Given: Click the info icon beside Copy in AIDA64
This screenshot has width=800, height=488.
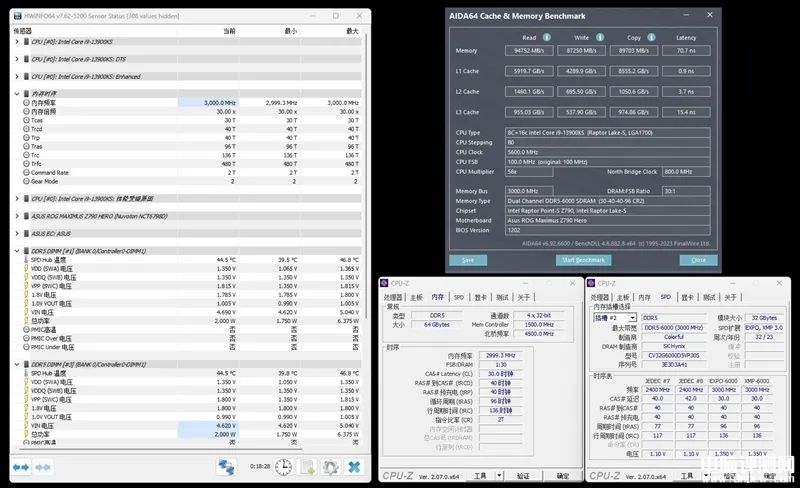Looking at the screenshot, I should click(651, 37).
